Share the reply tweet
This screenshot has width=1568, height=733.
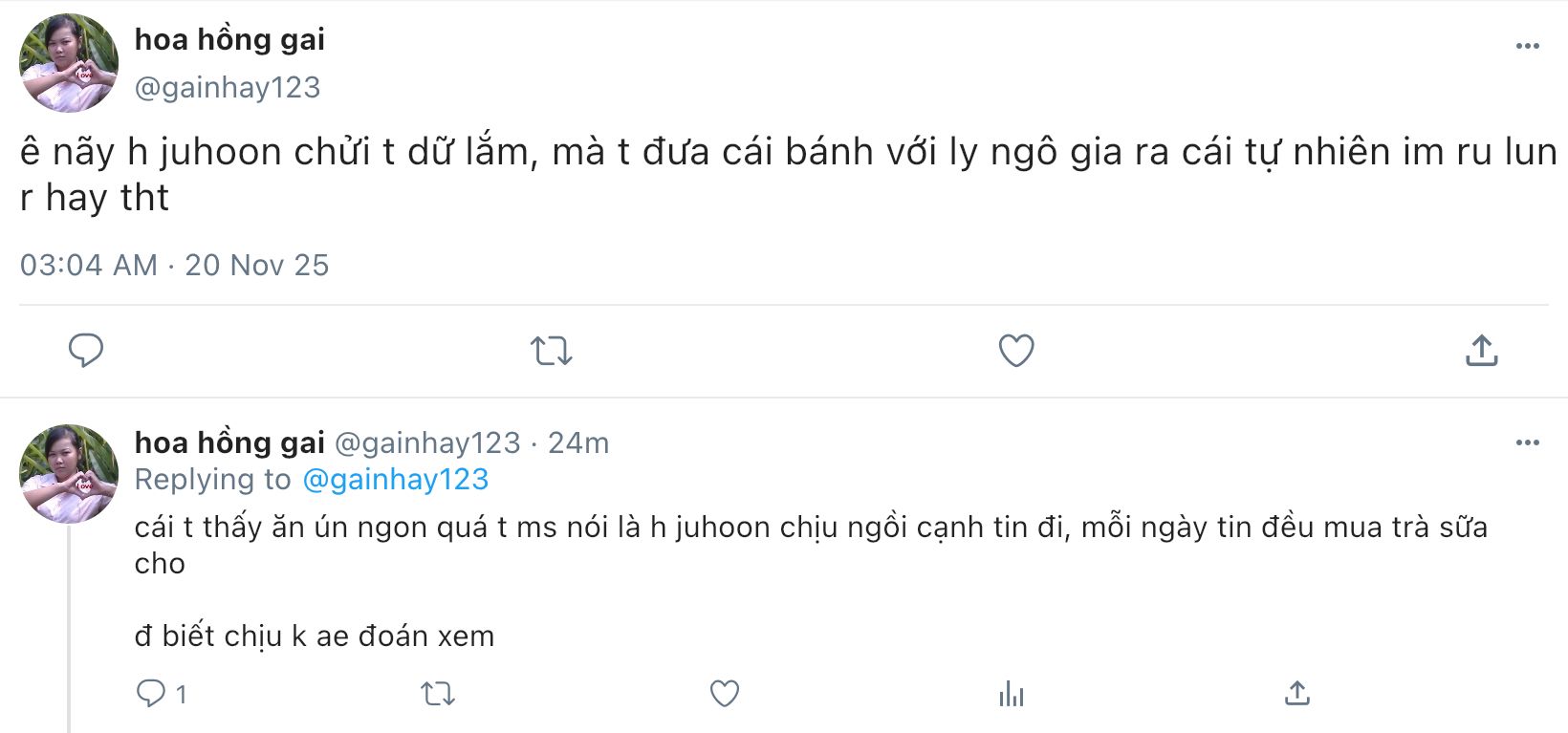pos(1296,693)
